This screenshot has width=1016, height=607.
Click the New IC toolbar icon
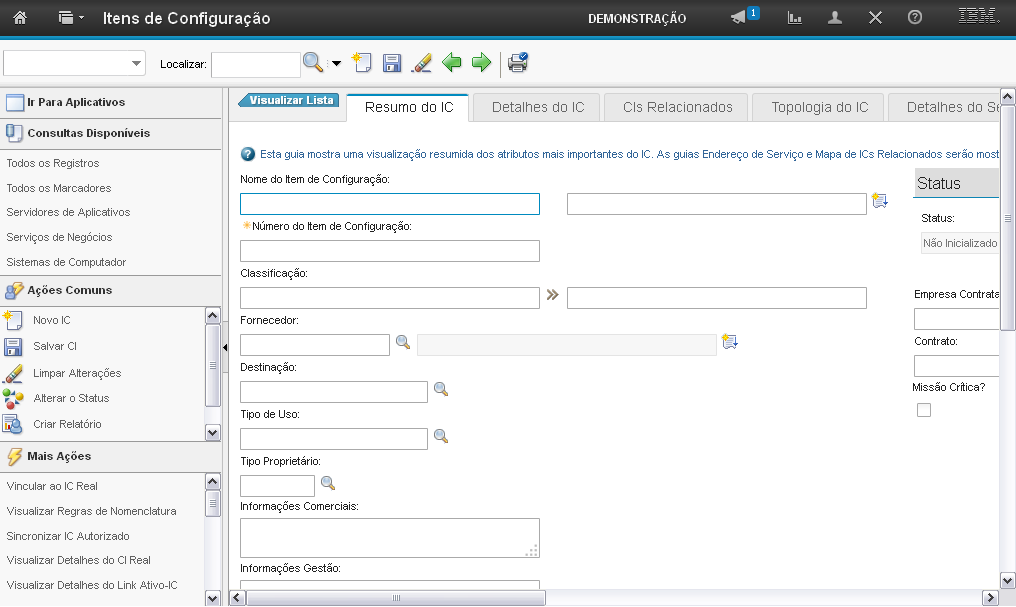click(362, 63)
